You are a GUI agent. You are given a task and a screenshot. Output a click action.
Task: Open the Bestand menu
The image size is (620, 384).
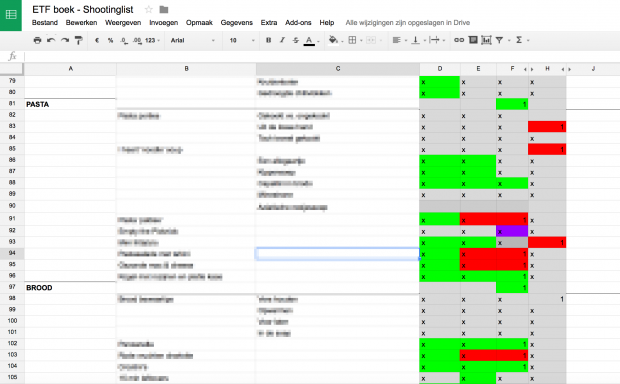(45, 23)
